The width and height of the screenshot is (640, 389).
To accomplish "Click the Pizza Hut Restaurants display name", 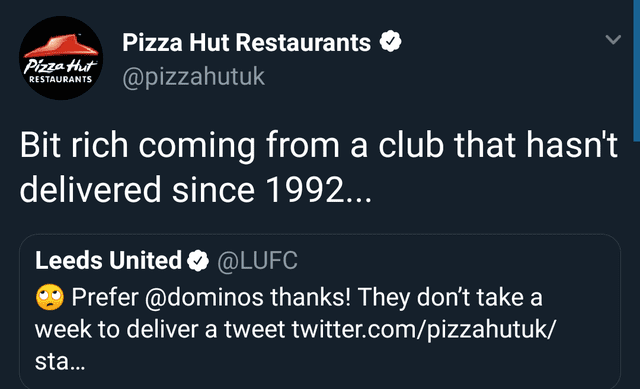I will pyautogui.click(x=247, y=42).
